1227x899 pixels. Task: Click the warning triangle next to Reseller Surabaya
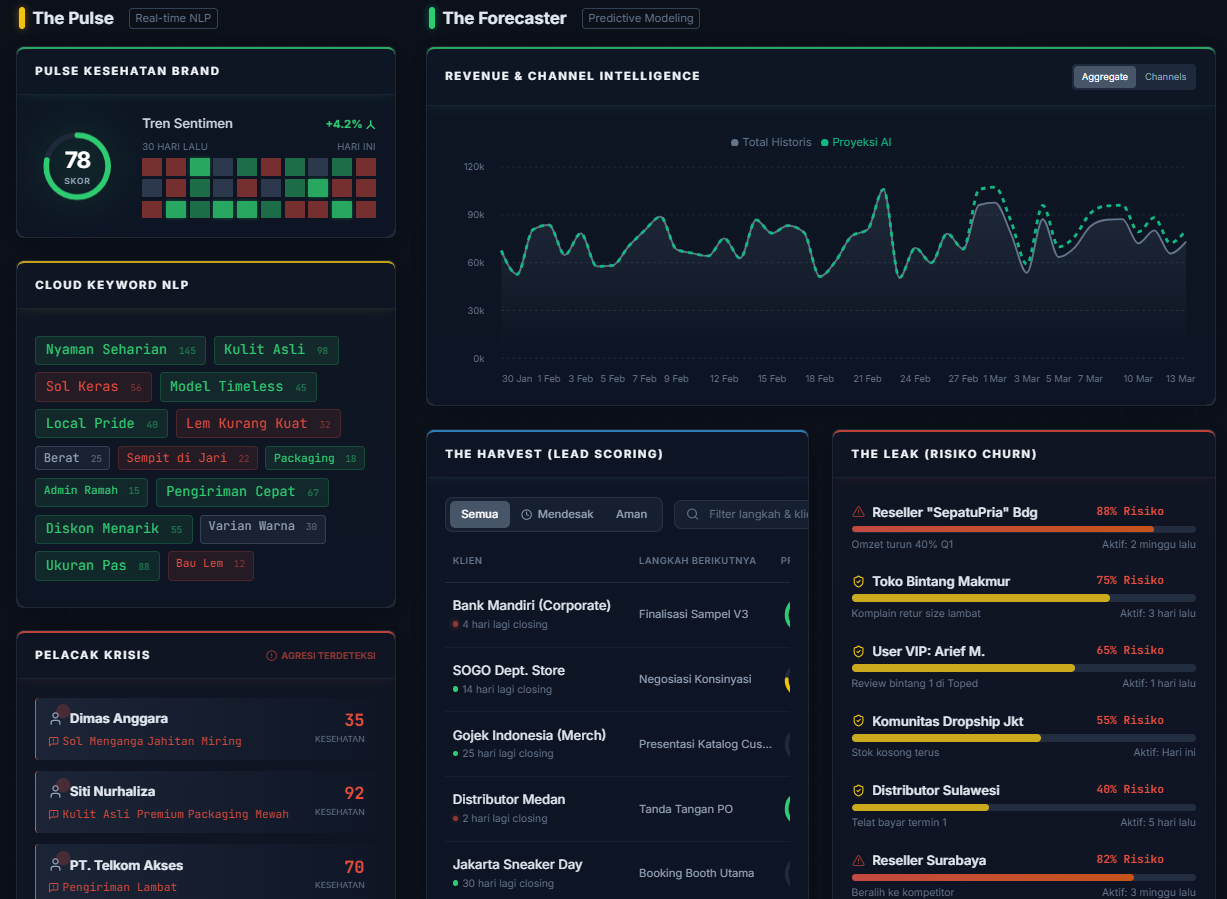(x=858, y=860)
